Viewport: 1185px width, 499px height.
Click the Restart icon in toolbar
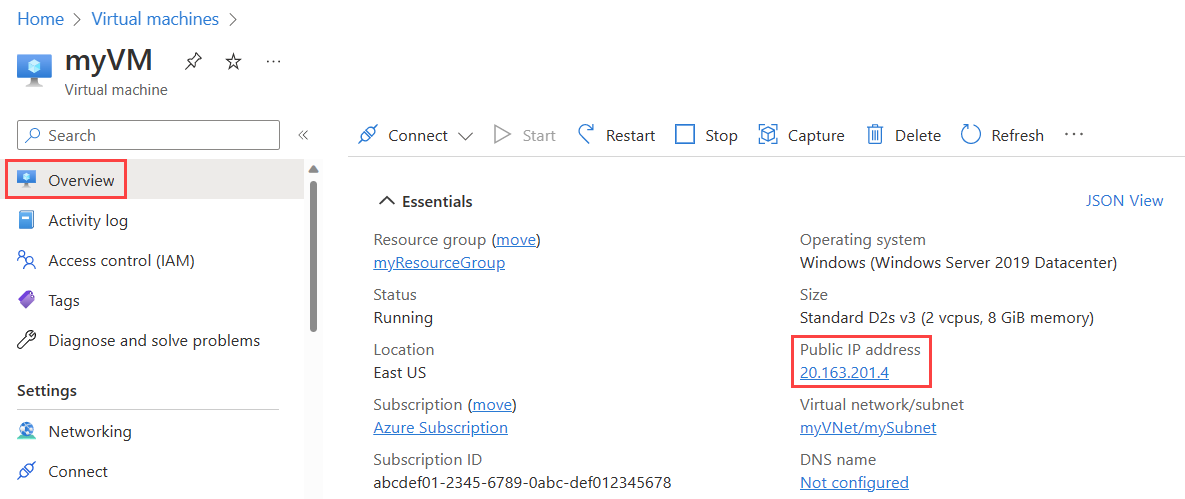point(586,135)
